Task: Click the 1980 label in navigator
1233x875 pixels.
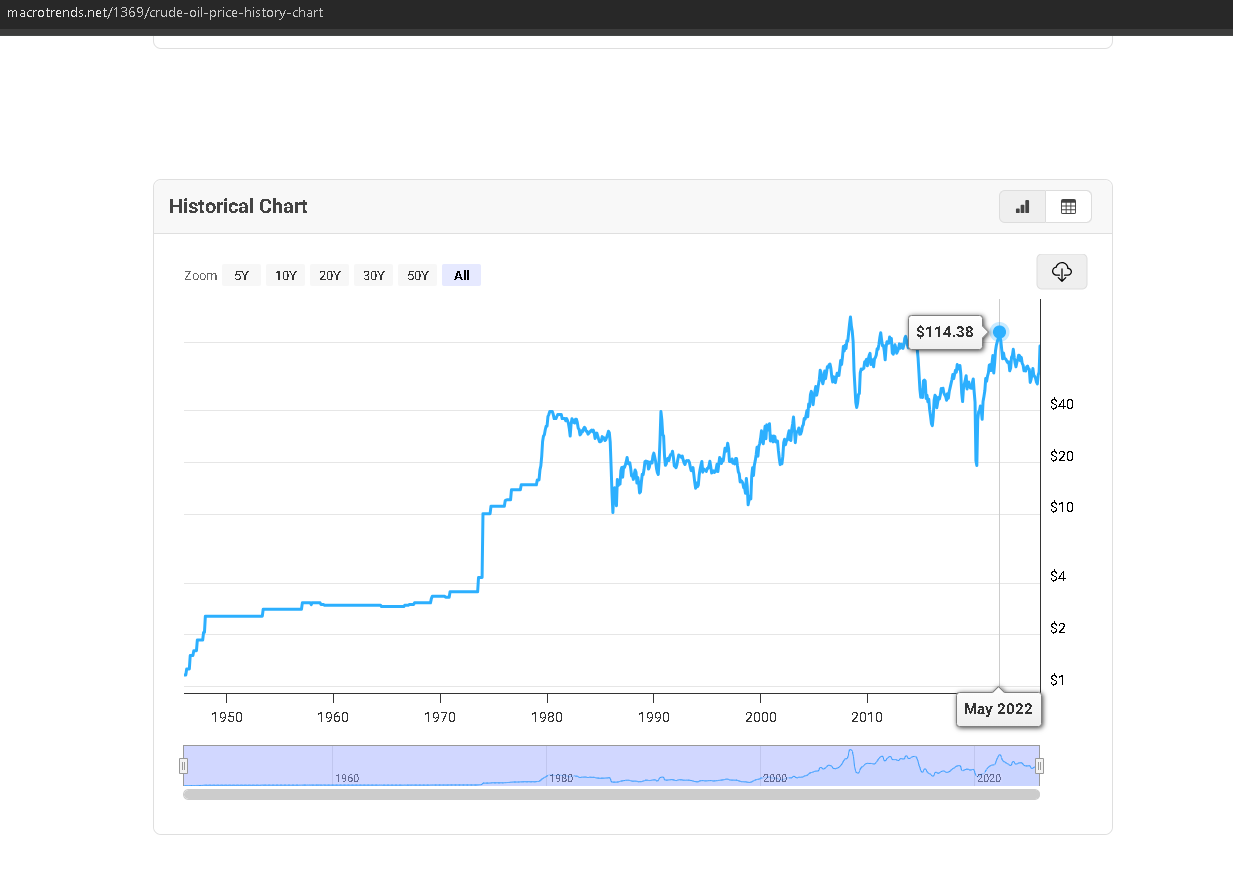Action: pos(561,778)
